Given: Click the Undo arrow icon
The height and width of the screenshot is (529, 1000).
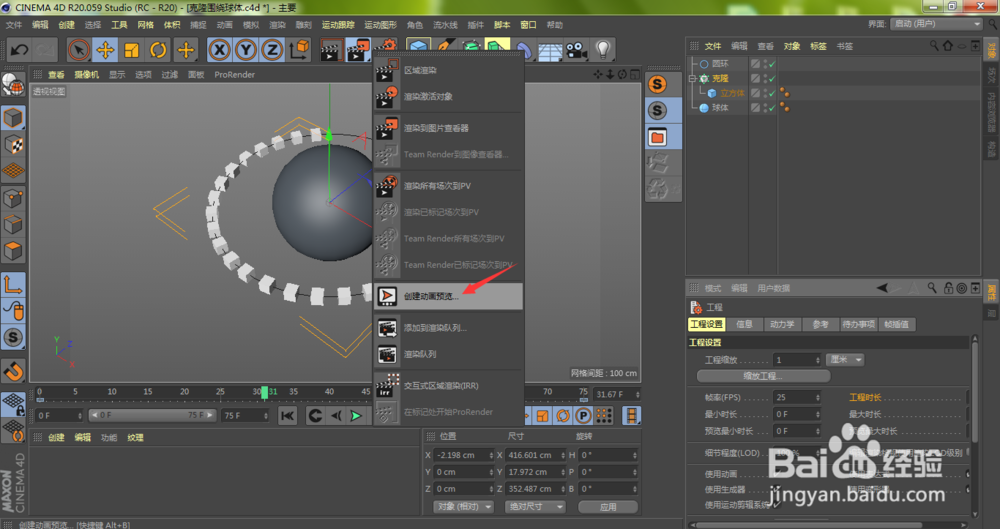Looking at the screenshot, I should [x=19, y=50].
